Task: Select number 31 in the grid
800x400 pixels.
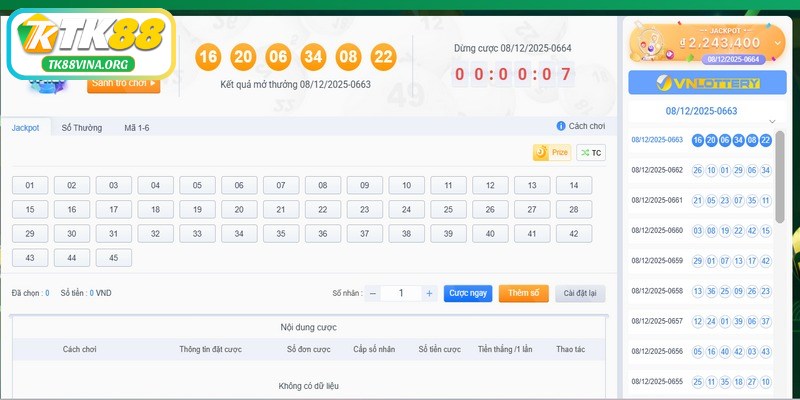Action: (114, 234)
